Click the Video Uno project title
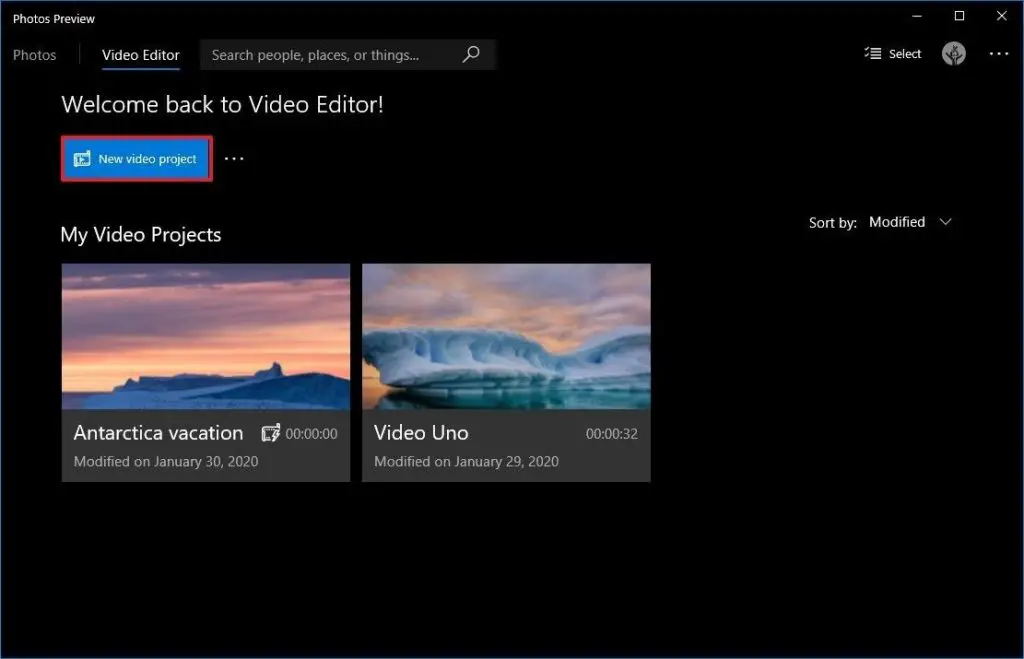The image size is (1024, 659). click(x=421, y=433)
